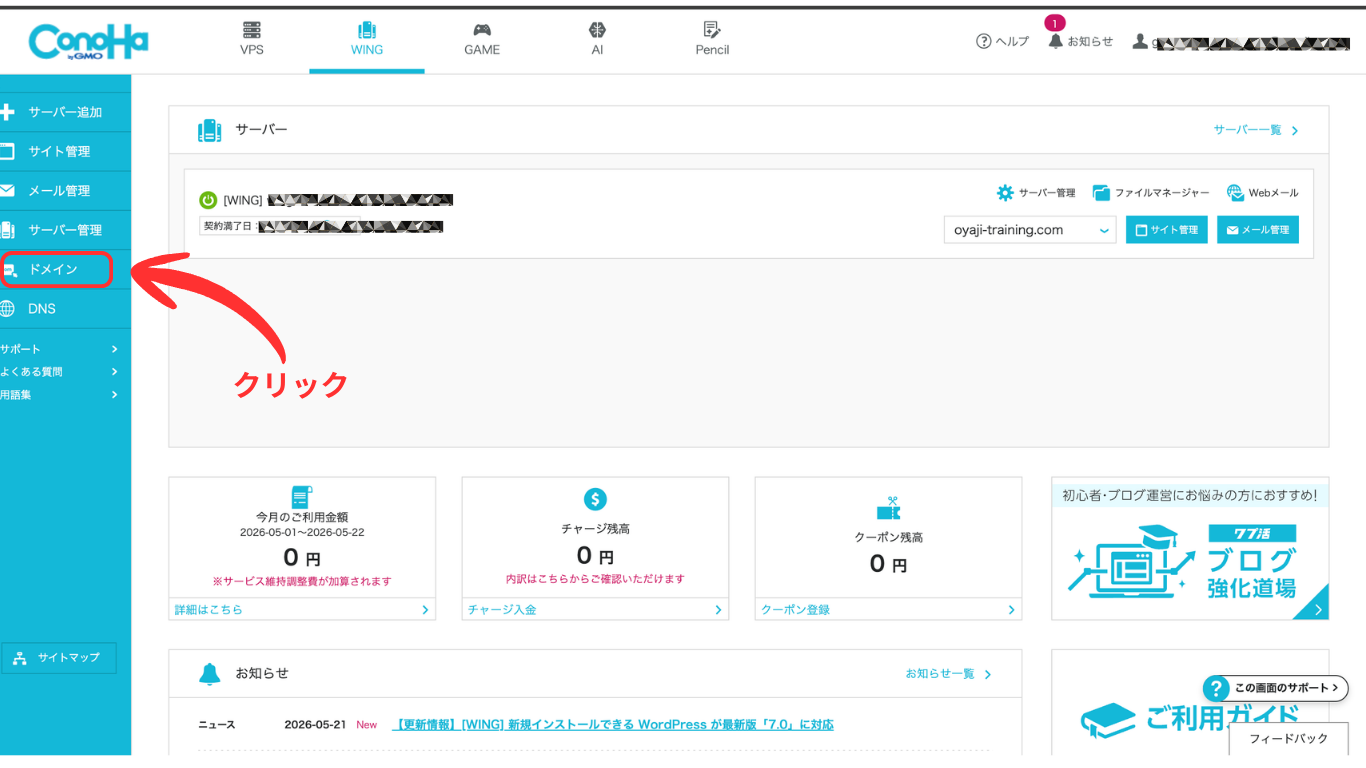Open the Pencil service tab
Viewport: 1366px width, 768px height.
coord(712,39)
